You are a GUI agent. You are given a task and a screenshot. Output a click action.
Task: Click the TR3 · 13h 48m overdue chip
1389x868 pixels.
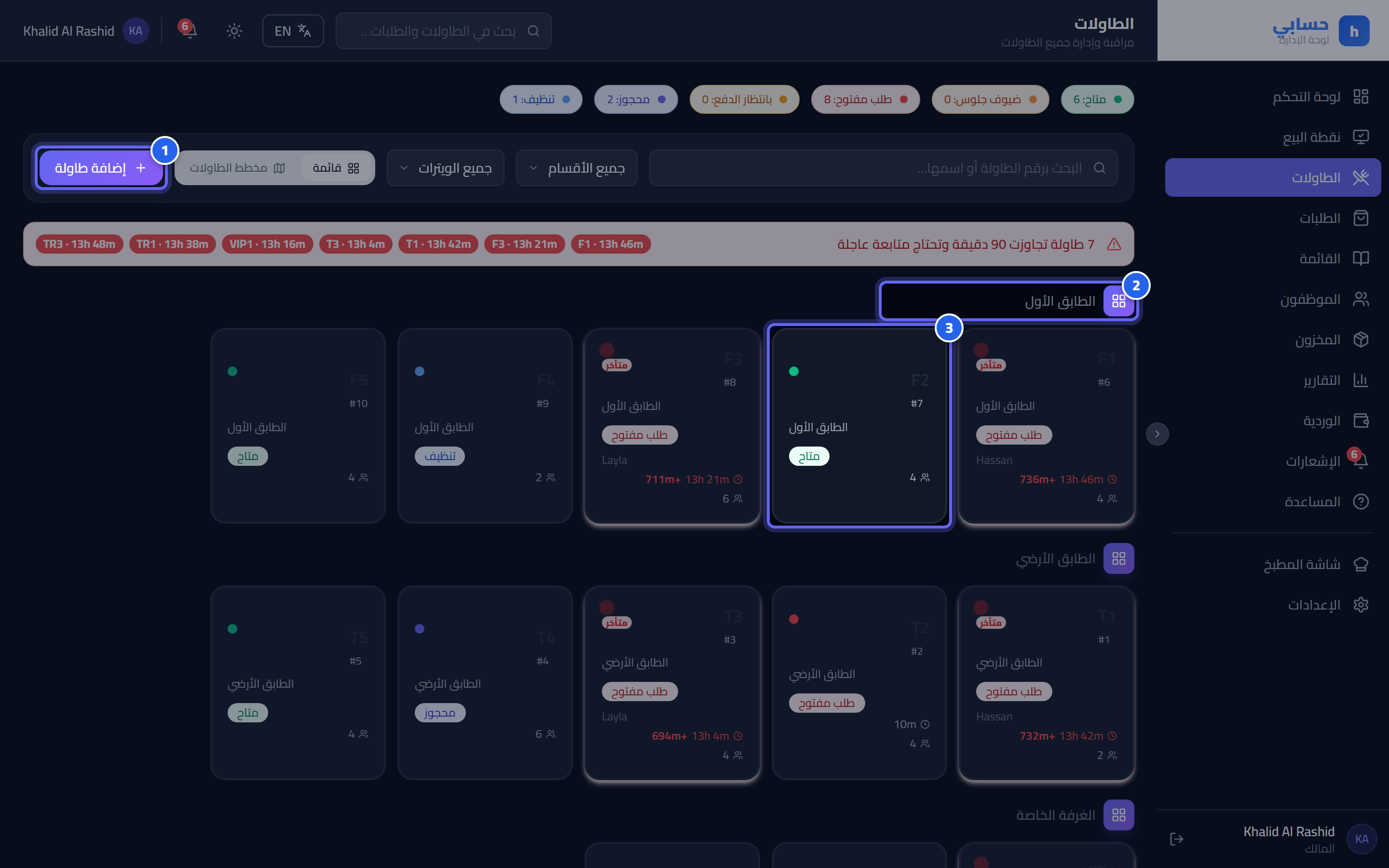(x=79, y=244)
